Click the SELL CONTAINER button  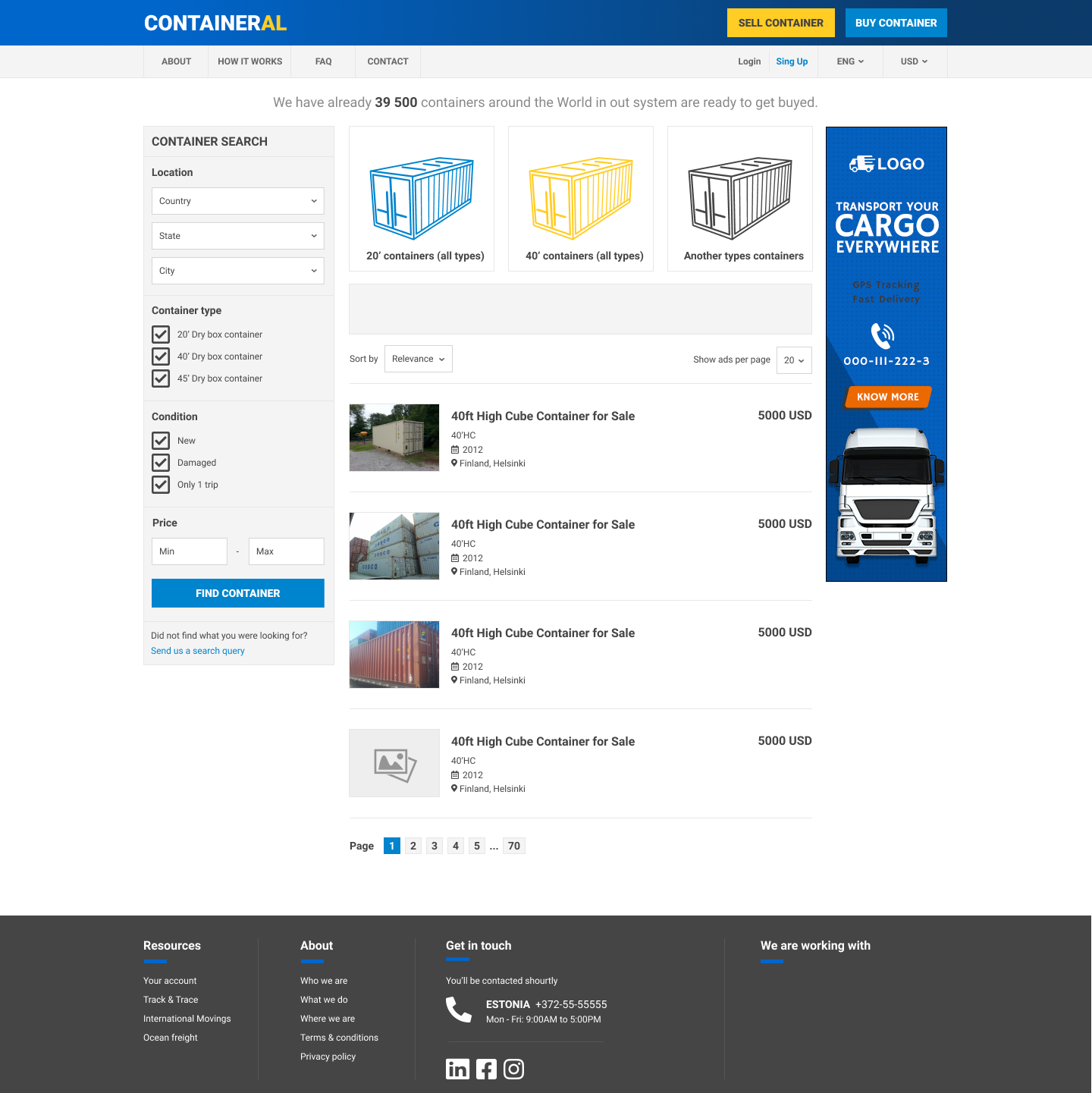click(780, 23)
